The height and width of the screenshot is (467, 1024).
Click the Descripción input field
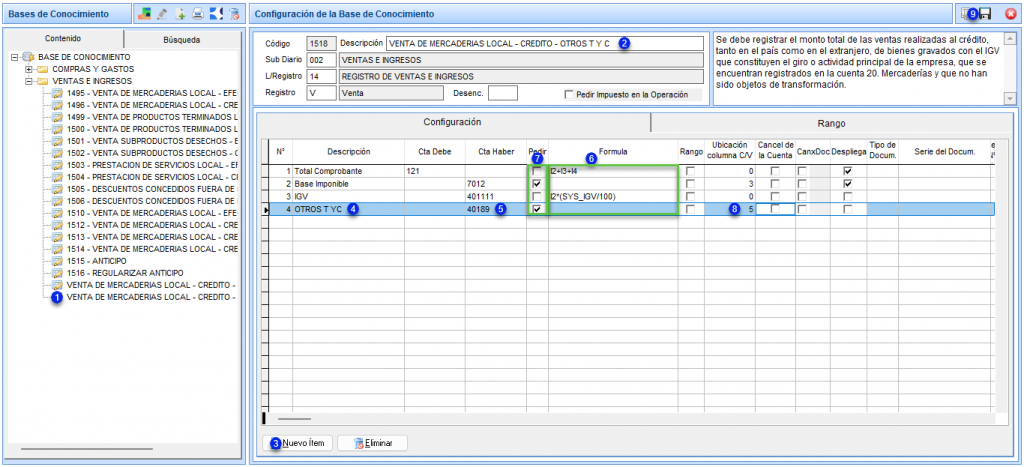pyautogui.click(x=545, y=44)
